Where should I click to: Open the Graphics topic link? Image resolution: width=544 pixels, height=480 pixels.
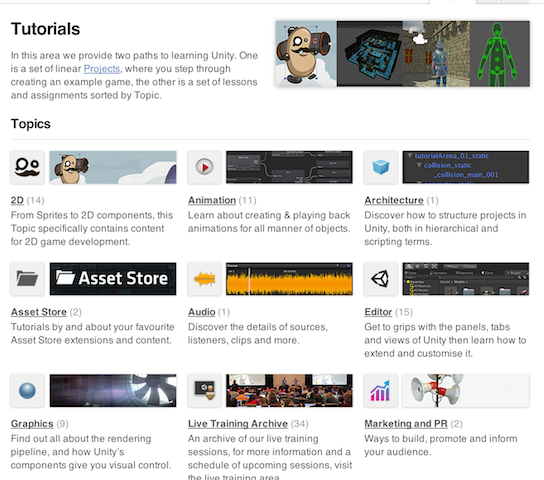point(32,424)
